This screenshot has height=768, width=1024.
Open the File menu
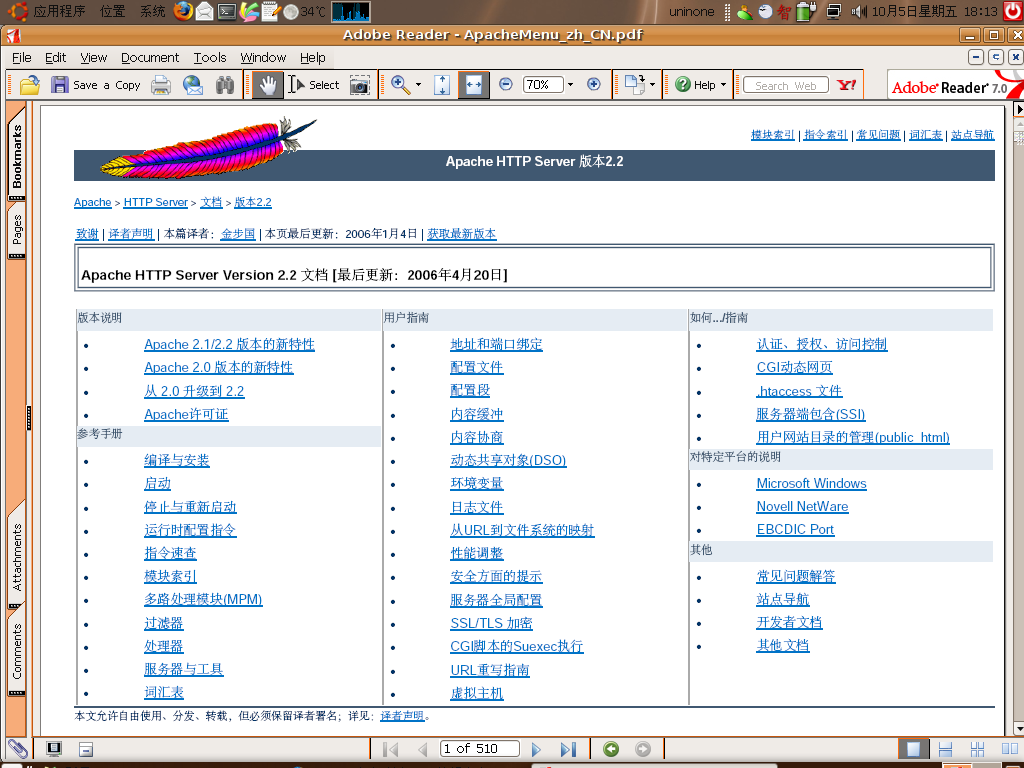click(x=22, y=57)
